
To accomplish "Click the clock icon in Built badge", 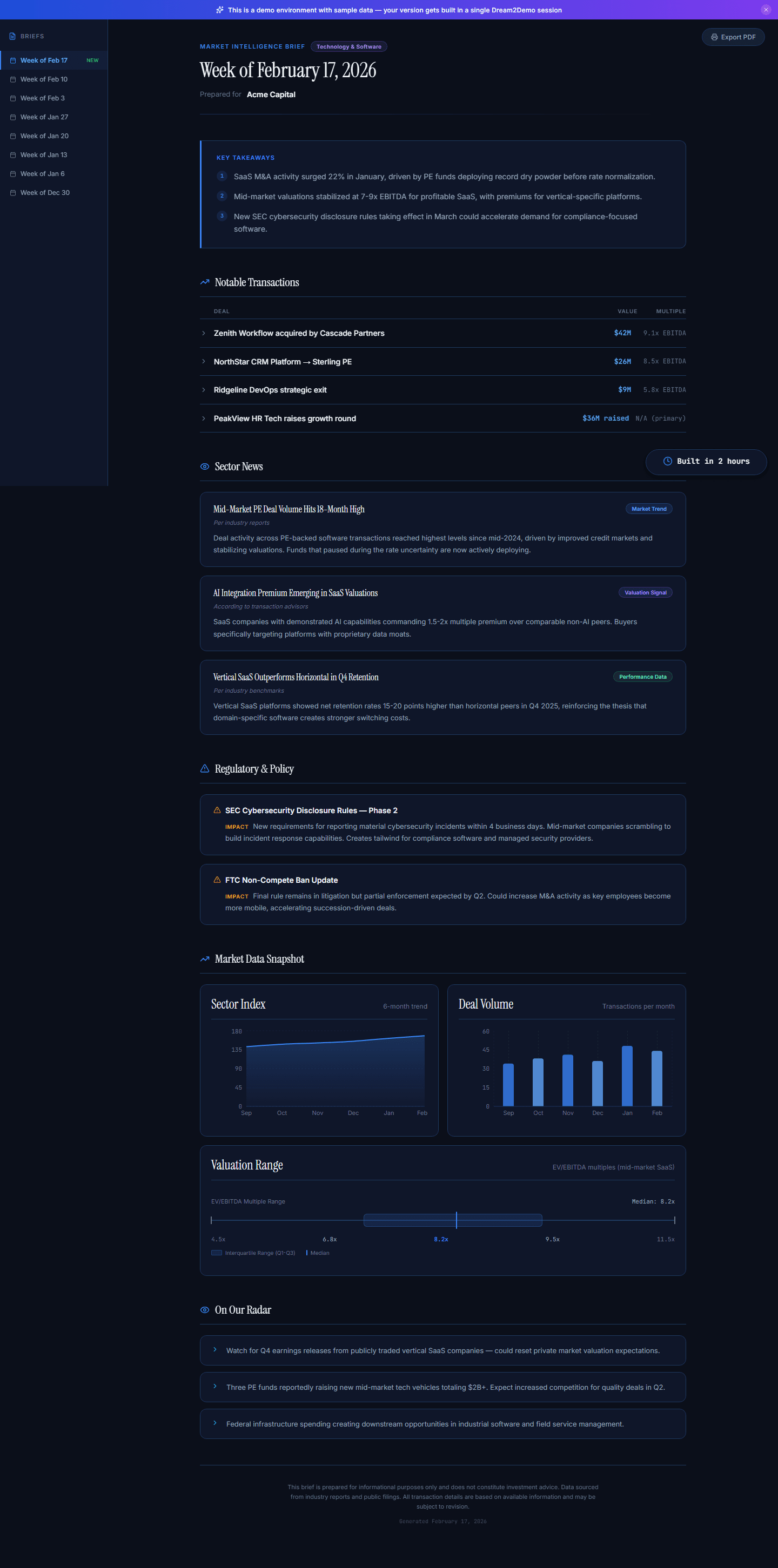I will pos(668,462).
